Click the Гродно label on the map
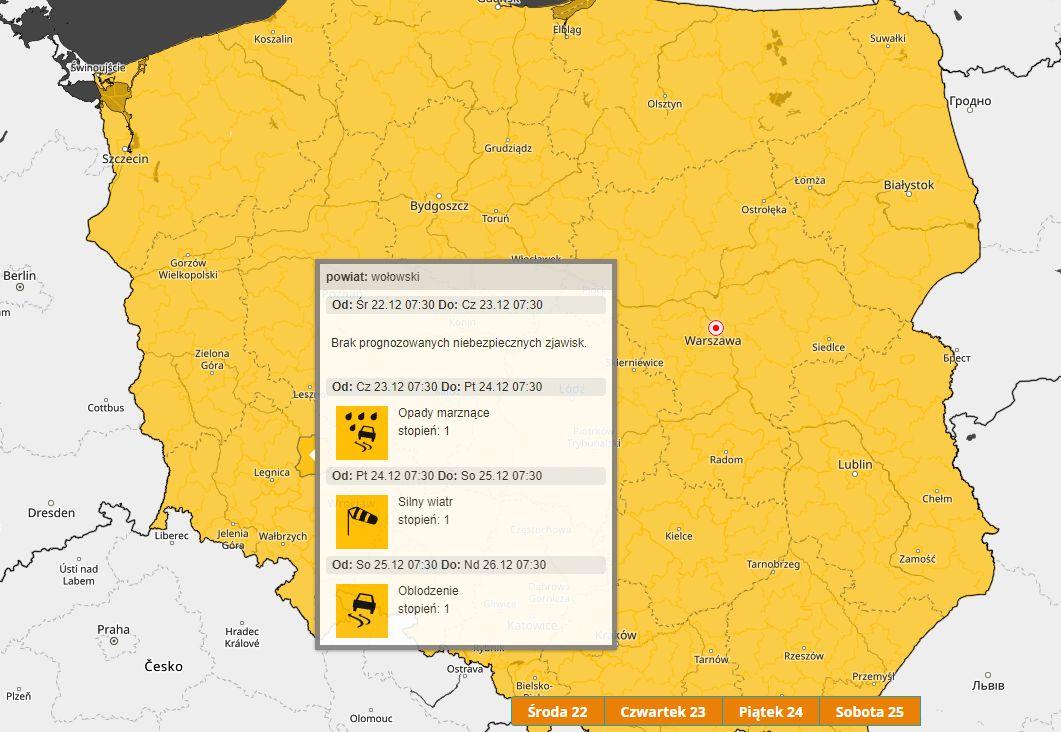Screen dimensions: 1061x732 (970, 101)
